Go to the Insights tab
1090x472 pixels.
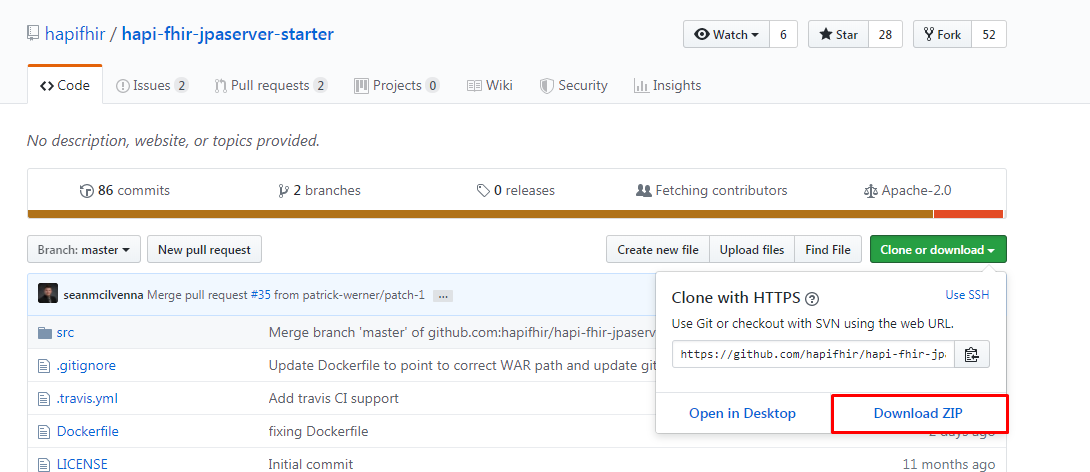coord(667,85)
